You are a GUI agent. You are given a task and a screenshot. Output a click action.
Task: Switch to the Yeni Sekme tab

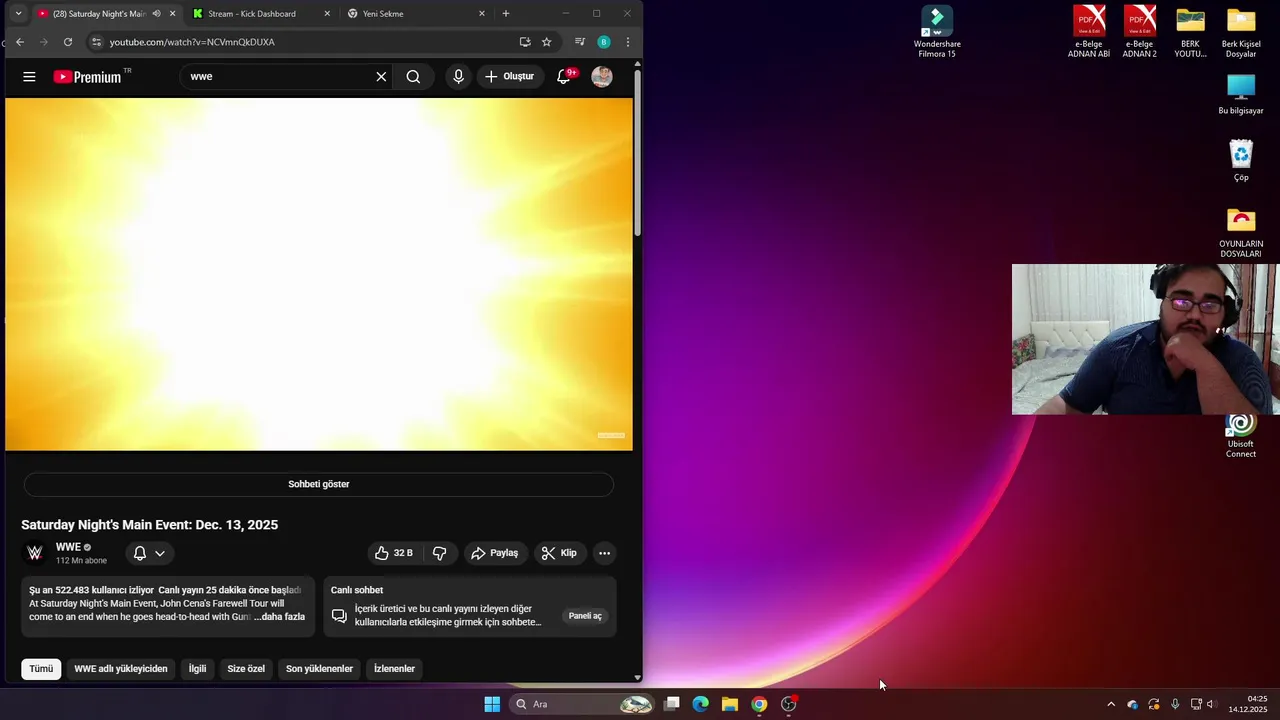click(x=383, y=14)
